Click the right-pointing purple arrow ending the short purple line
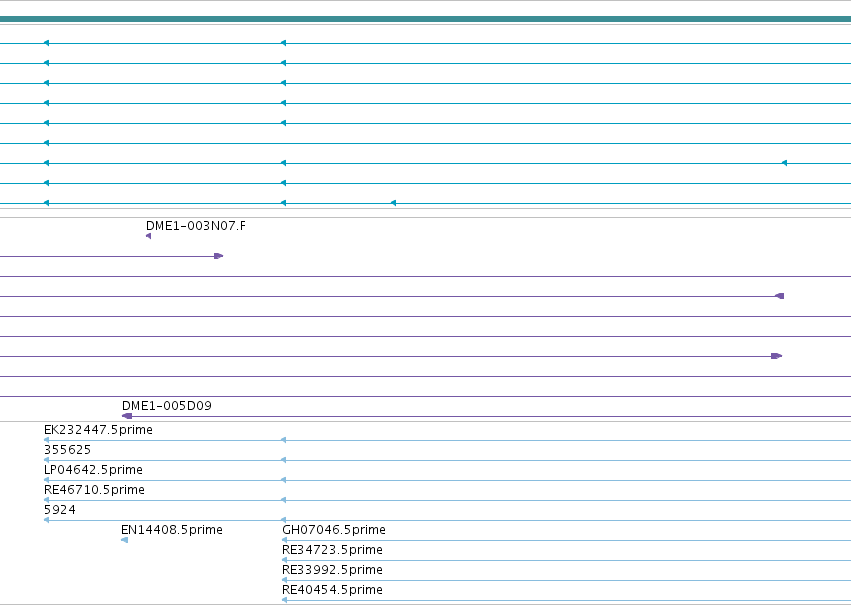Image resolution: width=851 pixels, height=605 pixels. point(219,256)
